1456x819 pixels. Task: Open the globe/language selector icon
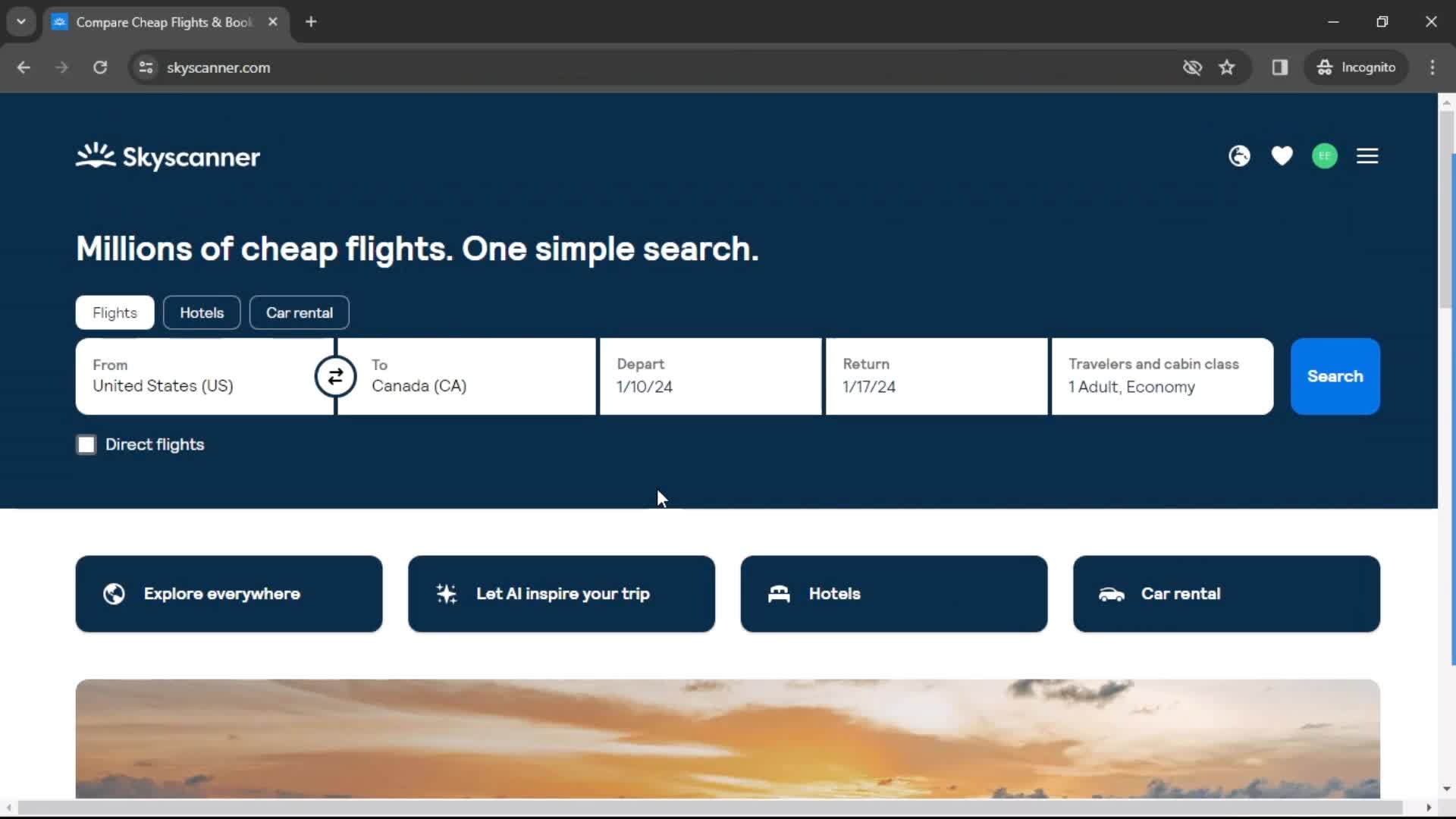pos(1239,156)
